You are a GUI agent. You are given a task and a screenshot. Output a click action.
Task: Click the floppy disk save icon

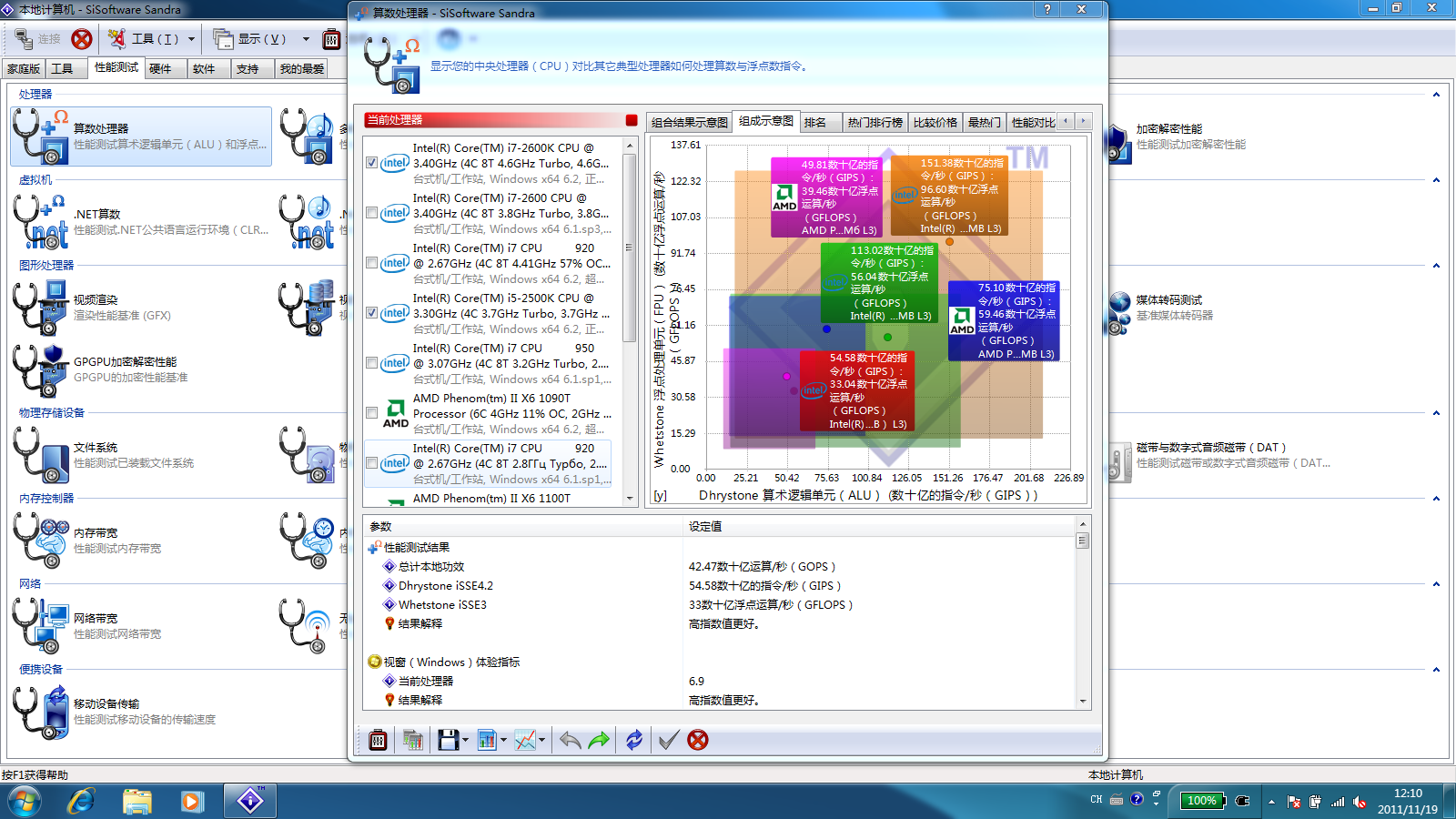click(x=448, y=740)
